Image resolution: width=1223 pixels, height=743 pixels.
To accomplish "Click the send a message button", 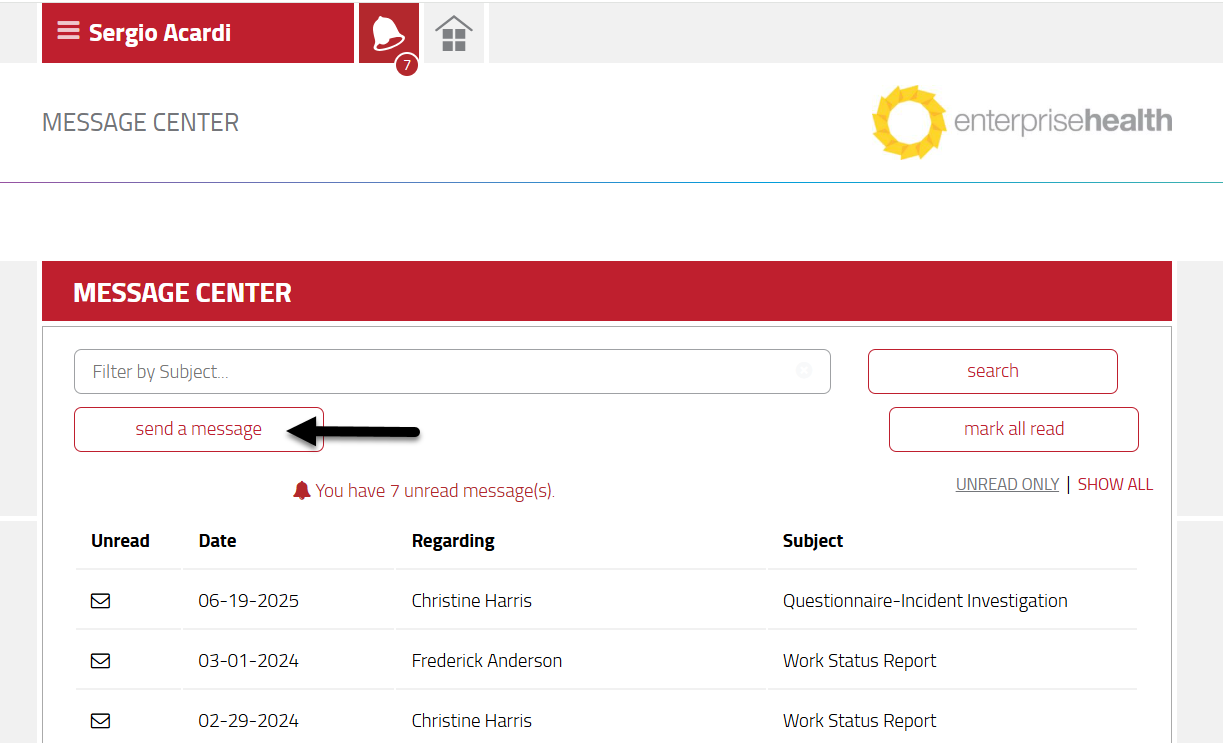I will tap(198, 429).
